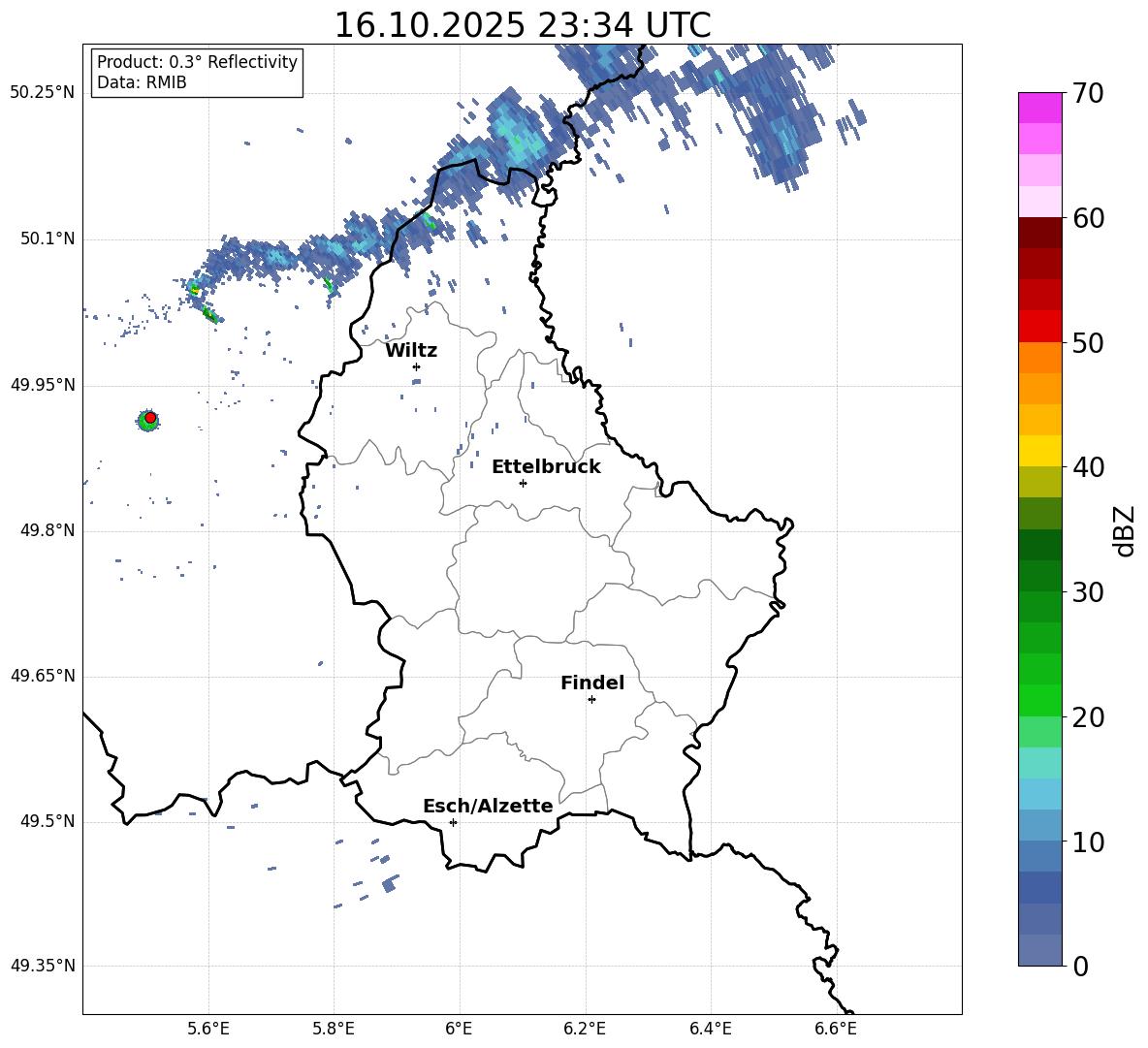Click the title "16.10.2025 23:34 UTC"
Image resolution: width=1148 pixels, height=1048 pixels.
[x=522, y=25]
